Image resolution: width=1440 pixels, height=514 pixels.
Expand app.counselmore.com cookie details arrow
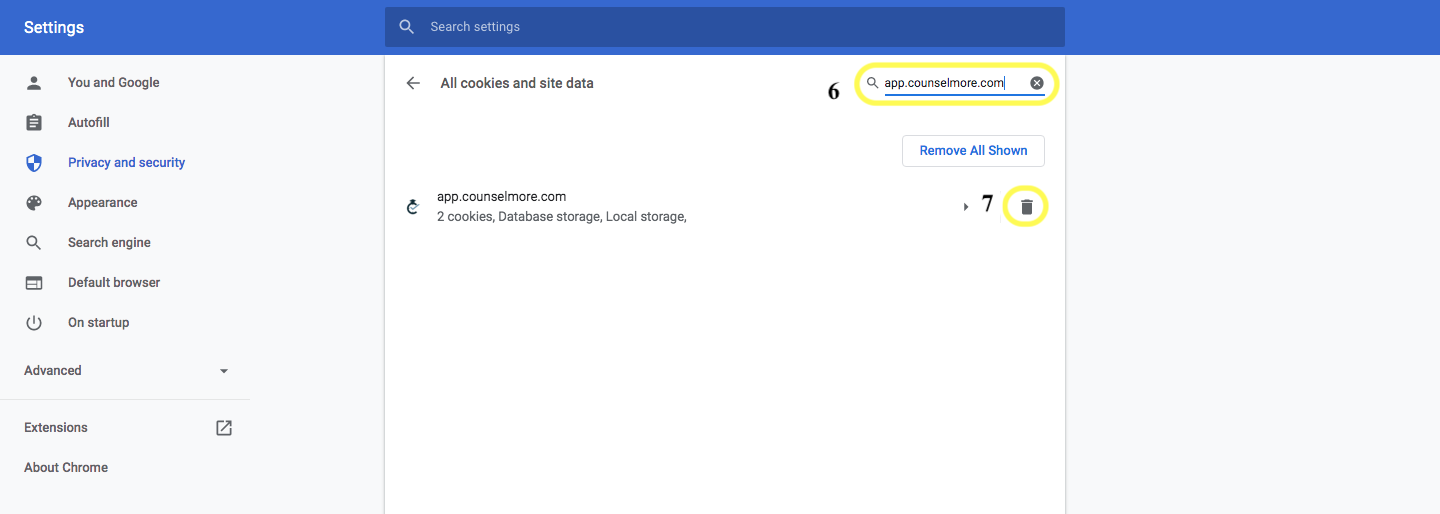tap(966, 207)
